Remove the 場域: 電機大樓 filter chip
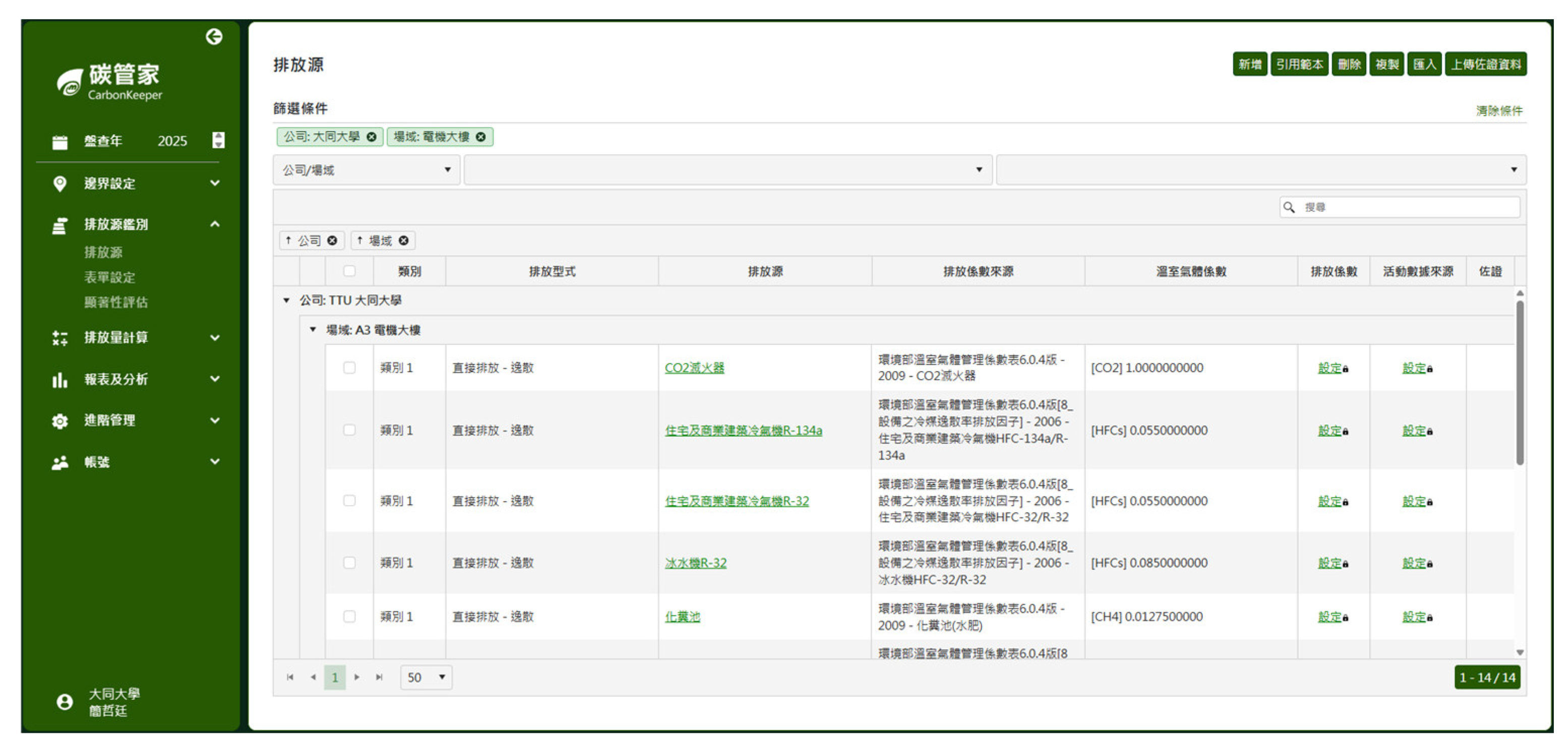The image size is (1568, 753). (481, 137)
